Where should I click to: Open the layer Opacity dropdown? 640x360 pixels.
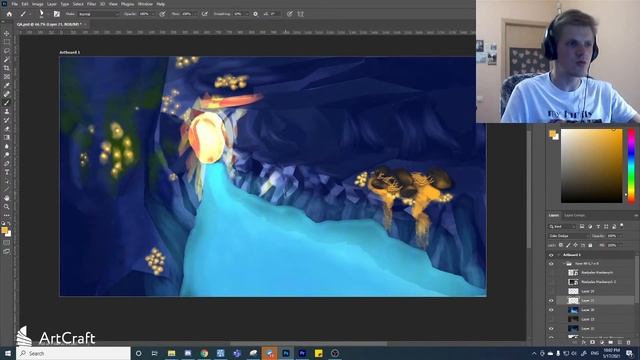pyautogui.click(x=620, y=236)
